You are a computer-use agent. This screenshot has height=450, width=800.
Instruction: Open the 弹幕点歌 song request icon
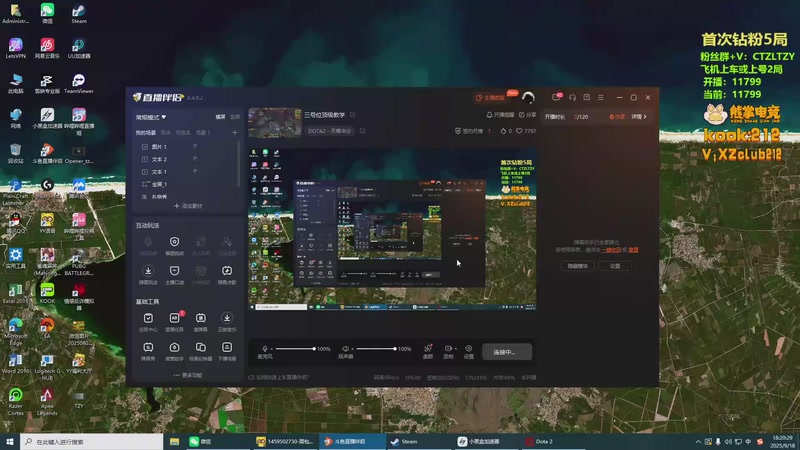pos(227,274)
